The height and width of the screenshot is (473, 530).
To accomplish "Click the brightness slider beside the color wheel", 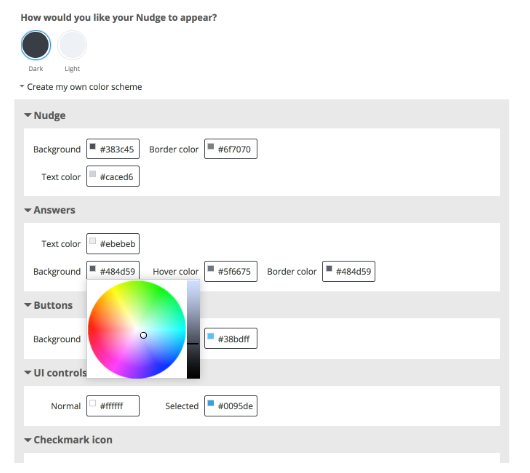I will 193,330.
